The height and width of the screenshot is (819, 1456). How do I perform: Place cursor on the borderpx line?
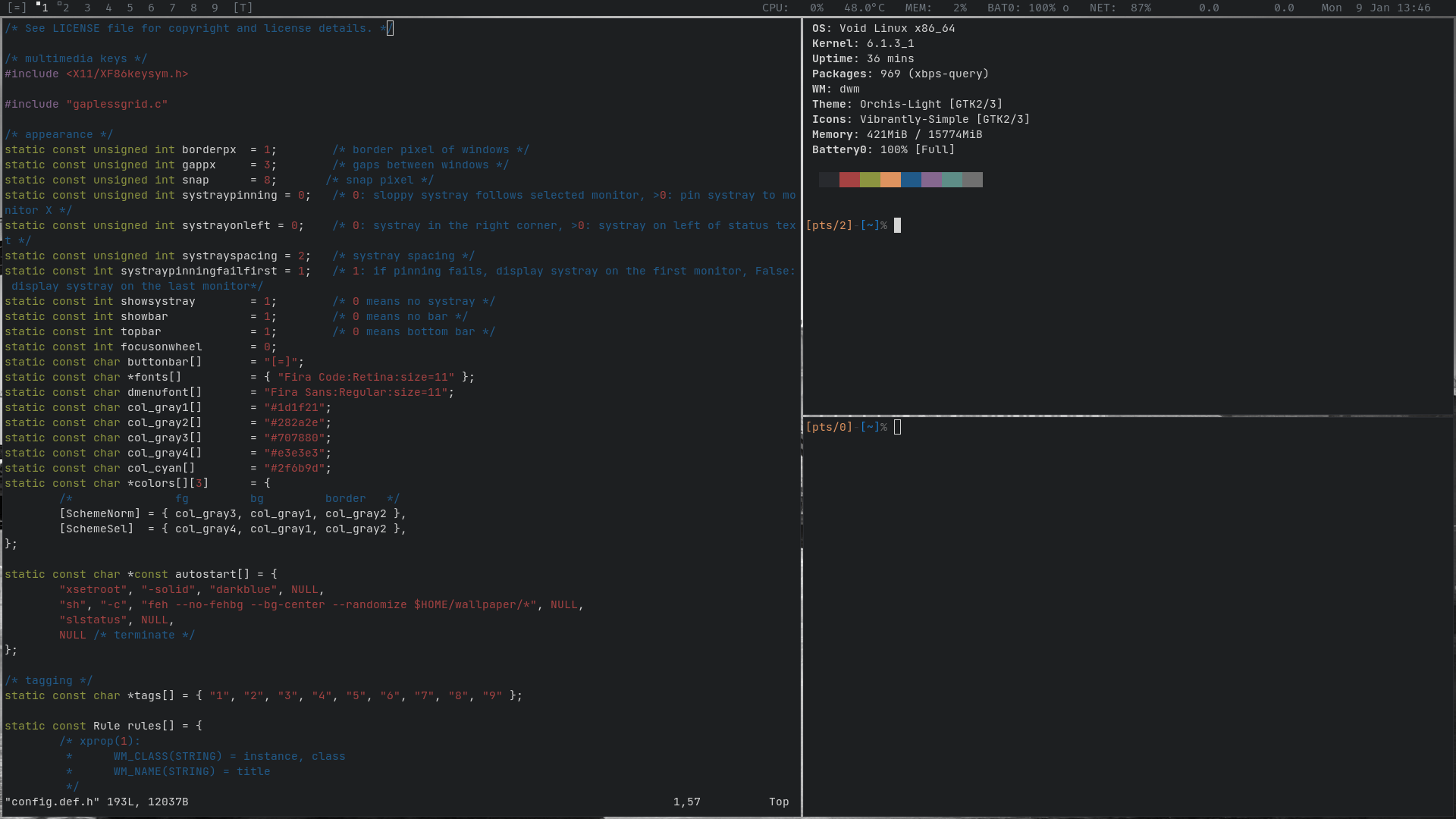(x=209, y=149)
